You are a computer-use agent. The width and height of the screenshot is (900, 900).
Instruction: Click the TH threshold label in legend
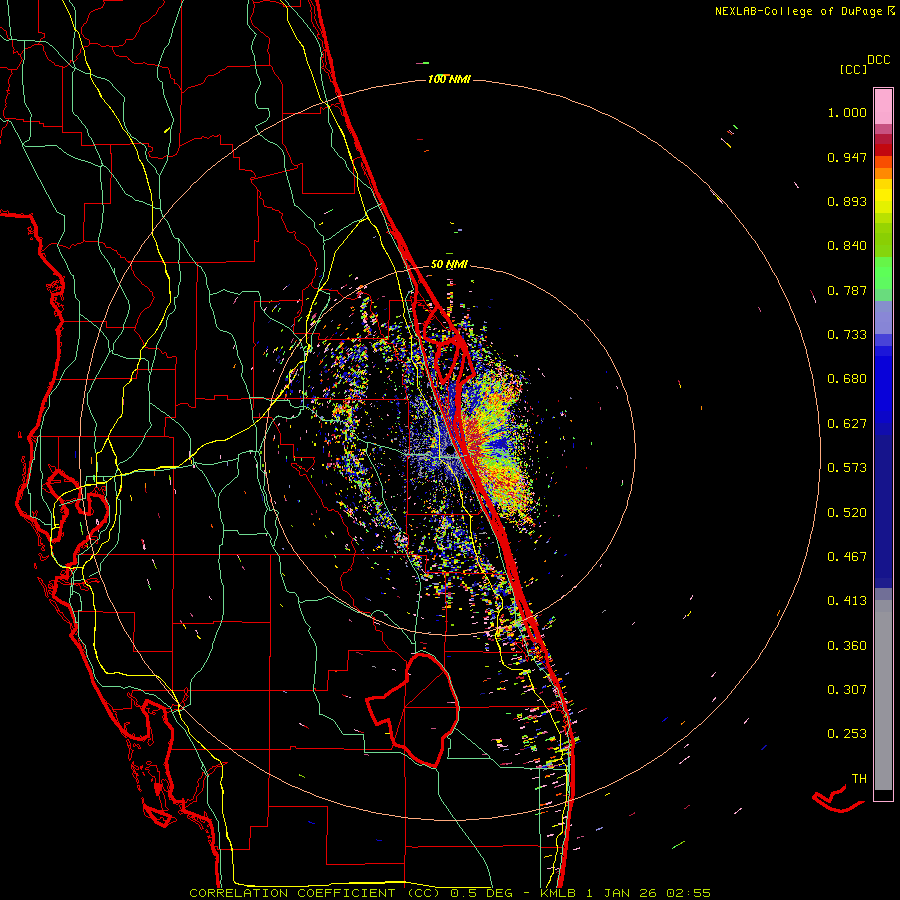(x=859, y=779)
